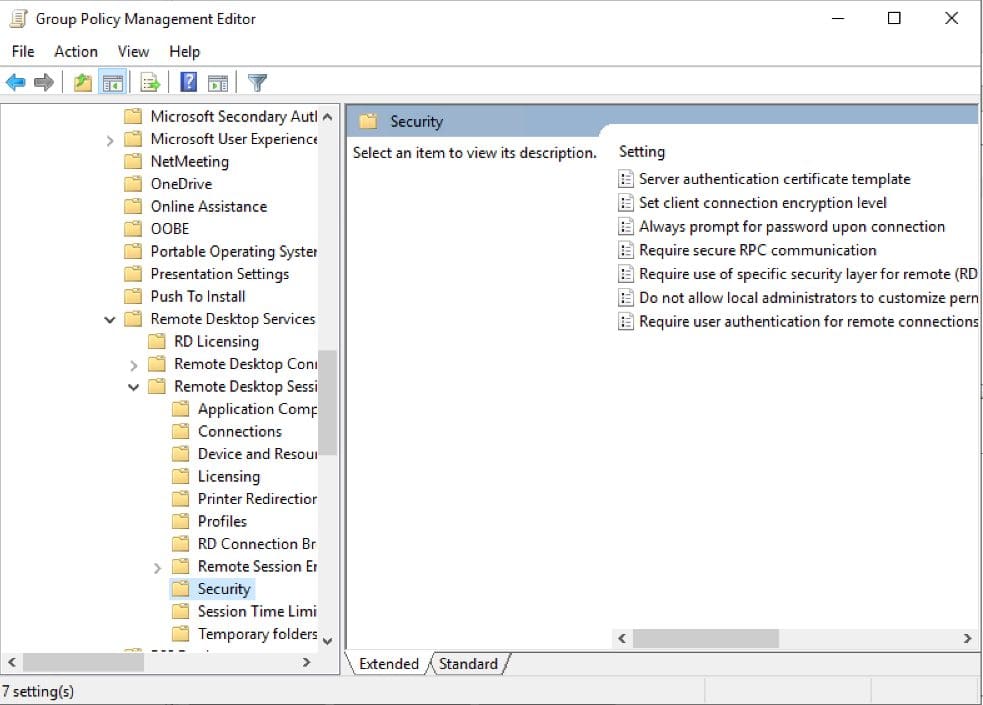
Task: Expand the Remote Session Environment node
Action: 157,568
